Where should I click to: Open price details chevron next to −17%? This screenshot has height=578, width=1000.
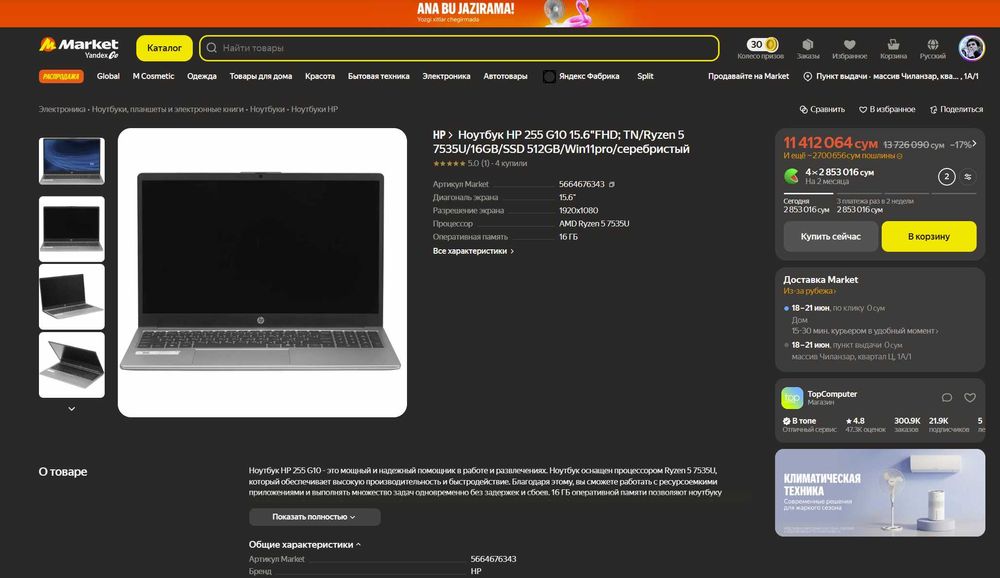(974, 144)
